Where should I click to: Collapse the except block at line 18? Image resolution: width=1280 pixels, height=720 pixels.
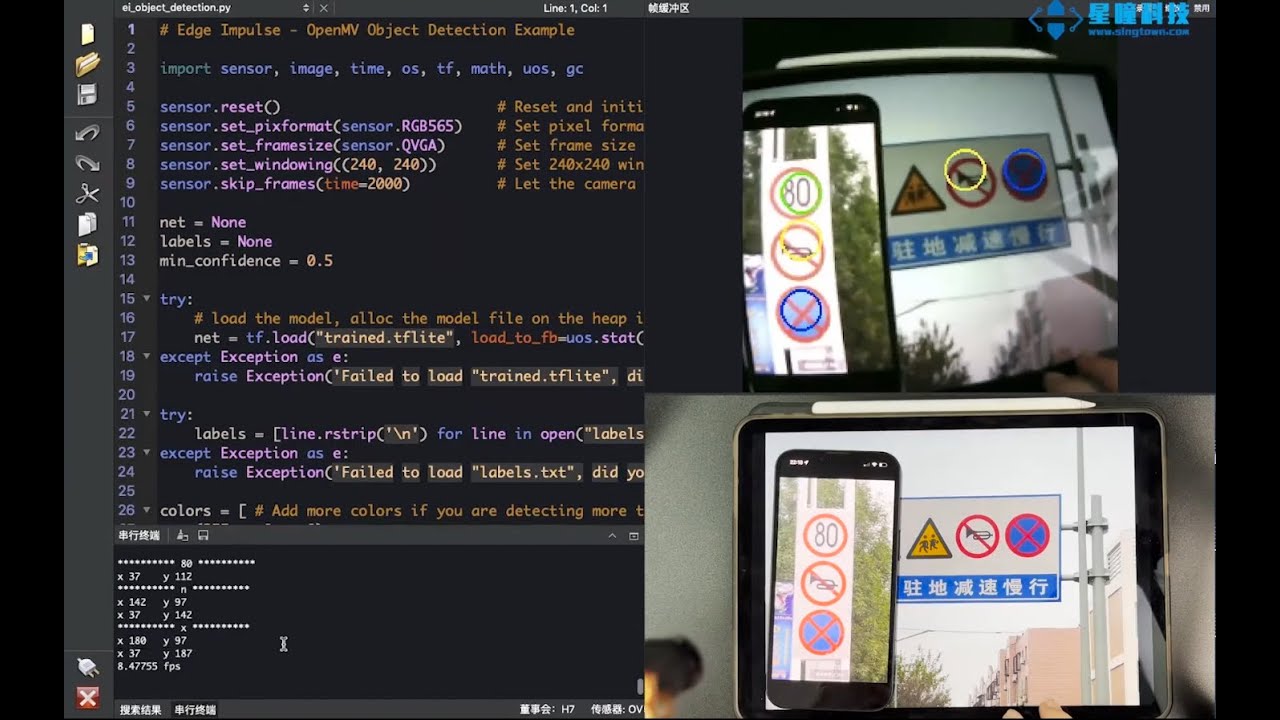pyautogui.click(x=147, y=357)
